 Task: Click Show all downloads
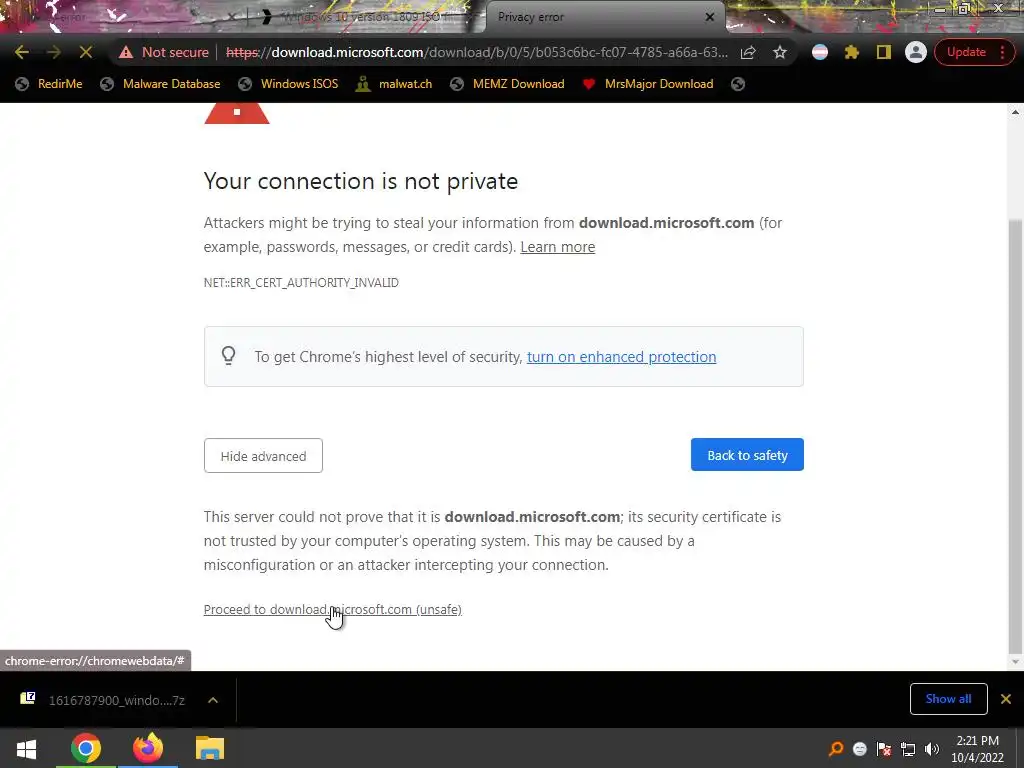click(948, 699)
